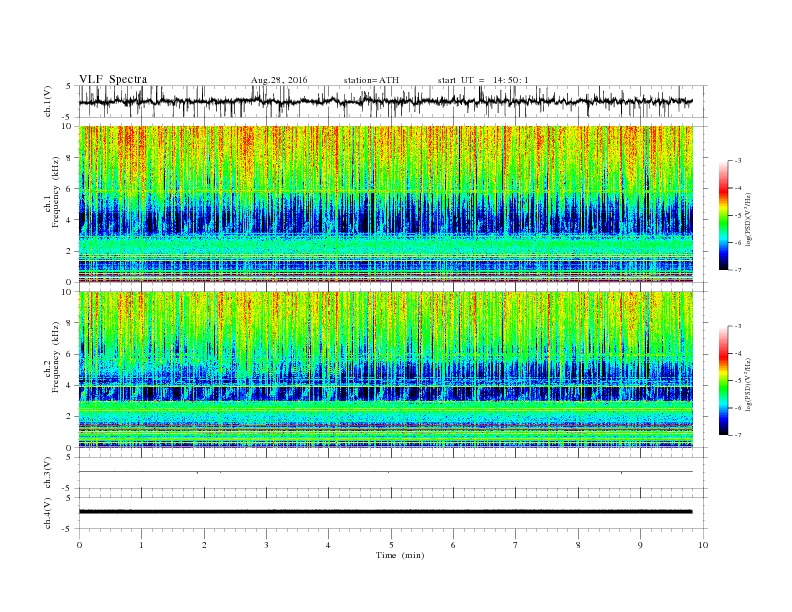792x612 pixels.
Task: Click the "-7" tick on ch.2 colorbar
Action: (x=738, y=435)
